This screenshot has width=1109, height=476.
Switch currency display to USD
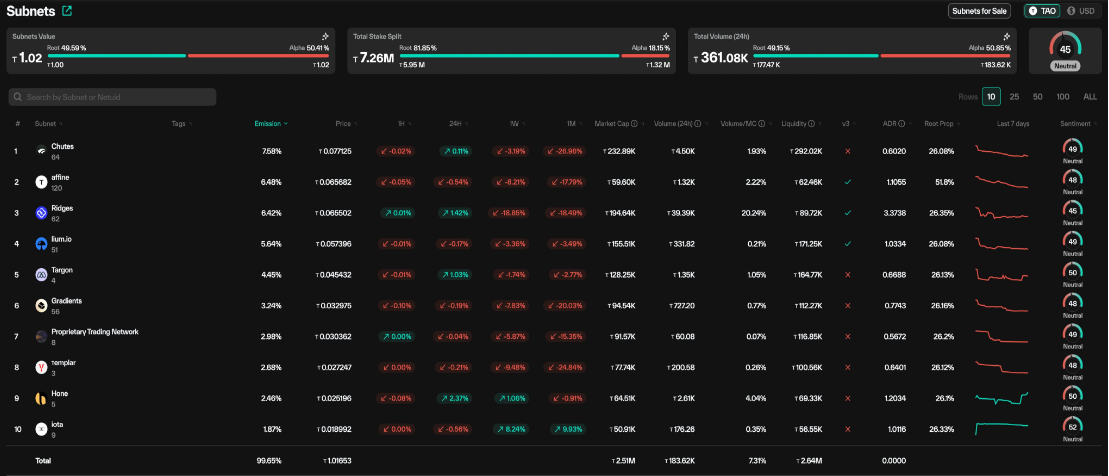(x=1081, y=11)
